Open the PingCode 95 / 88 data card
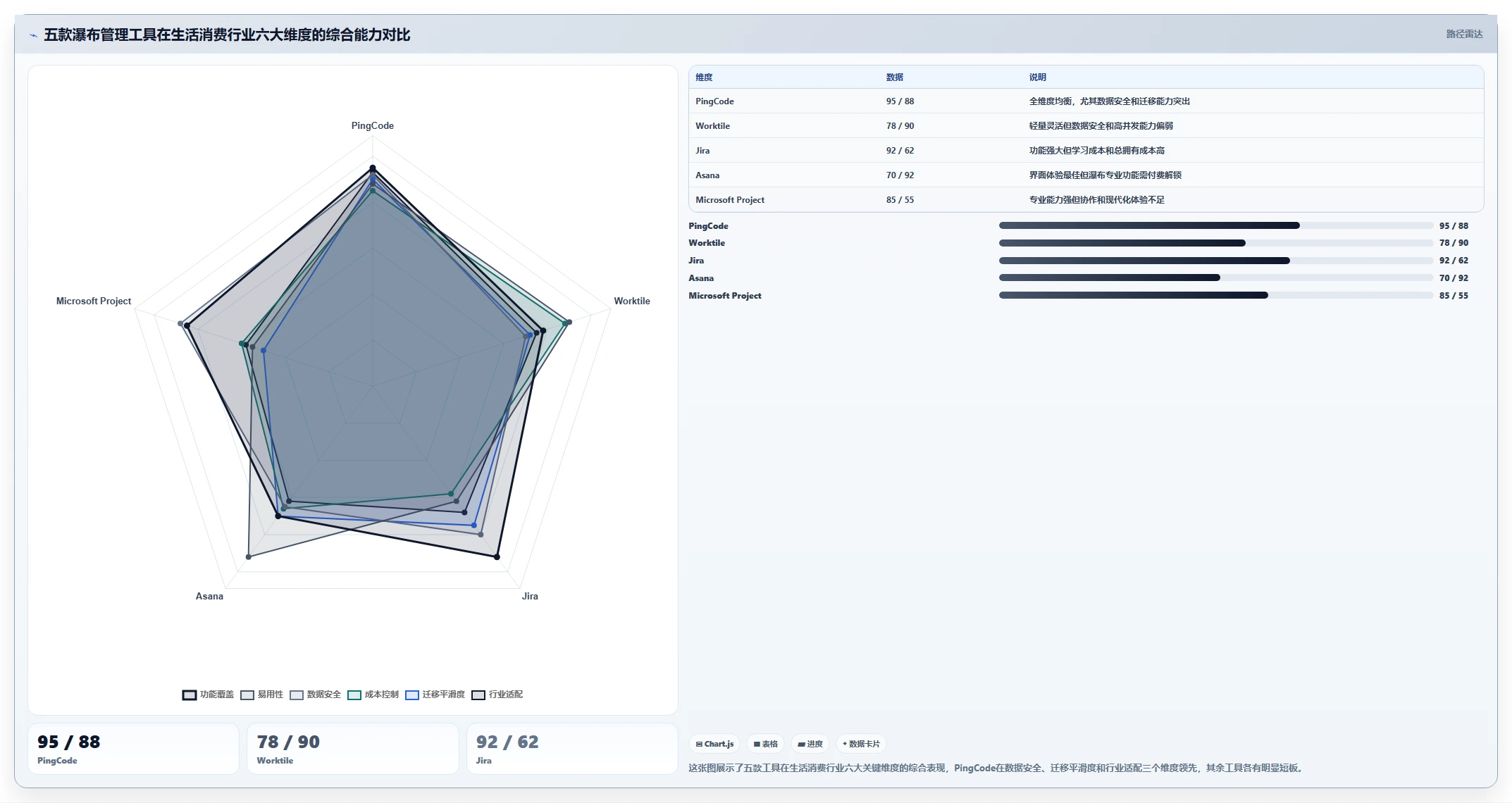Image resolution: width=1512 pixels, height=803 pixels. tap(133, 749)
